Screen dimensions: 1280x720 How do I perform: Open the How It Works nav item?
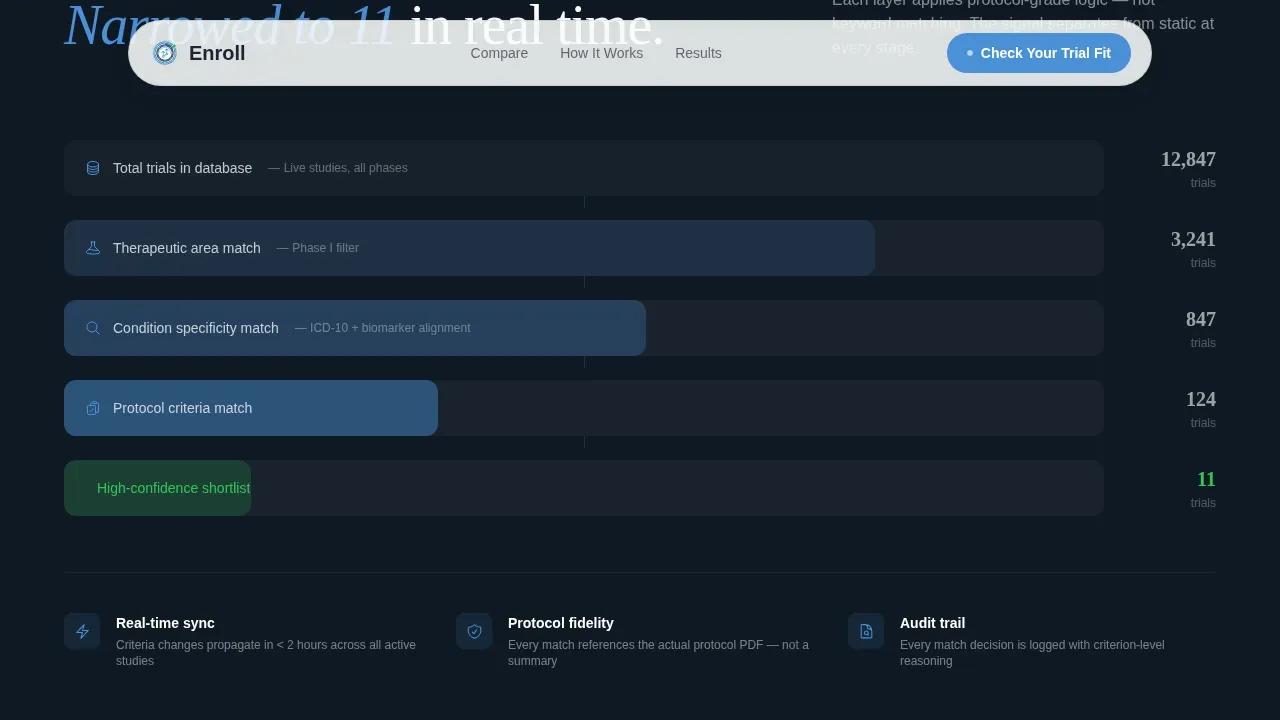tap(601, 53)
